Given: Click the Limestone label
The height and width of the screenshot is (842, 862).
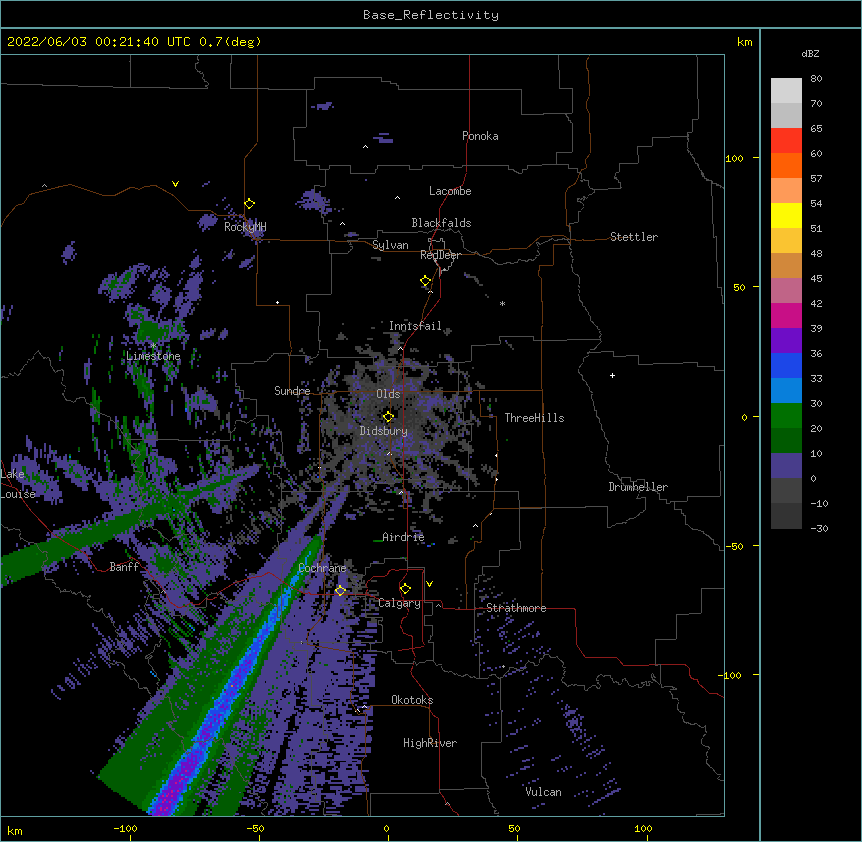Looking at the screenshot, I should point(153,356).
